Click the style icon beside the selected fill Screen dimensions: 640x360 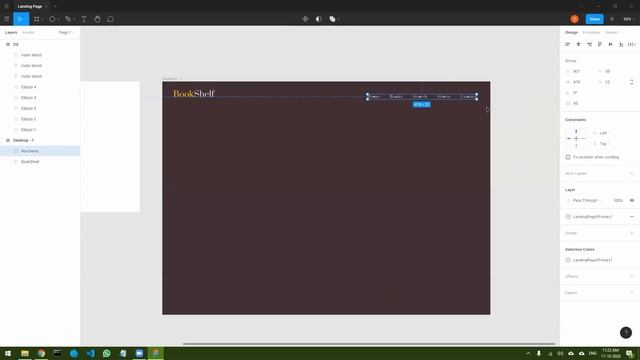[x=568, y=217]
